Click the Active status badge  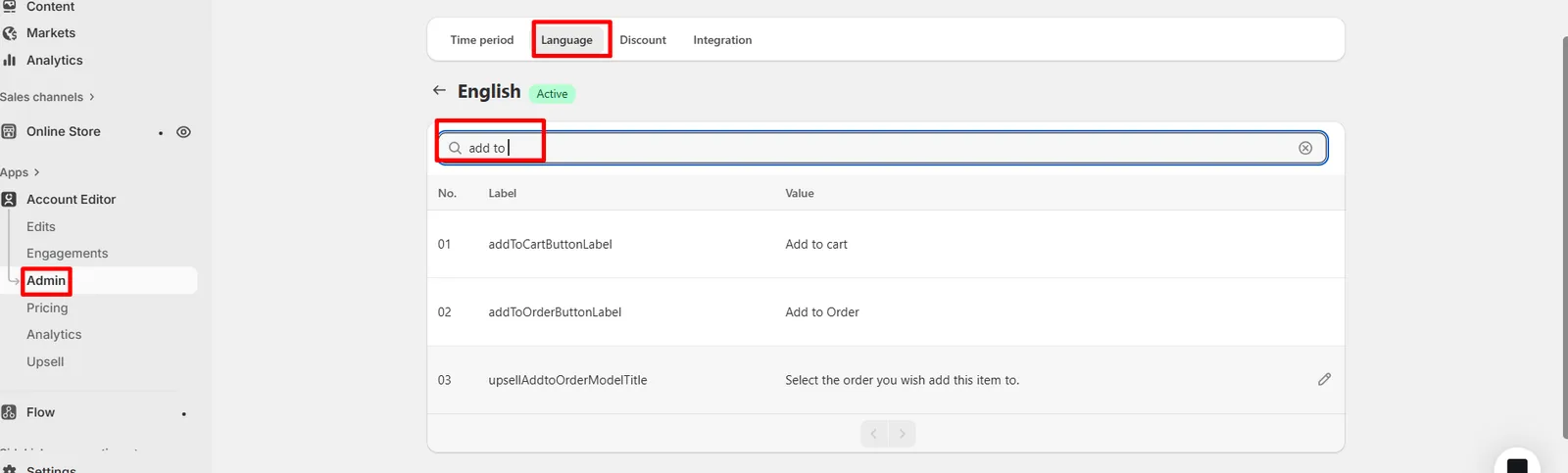coord(552,94)
